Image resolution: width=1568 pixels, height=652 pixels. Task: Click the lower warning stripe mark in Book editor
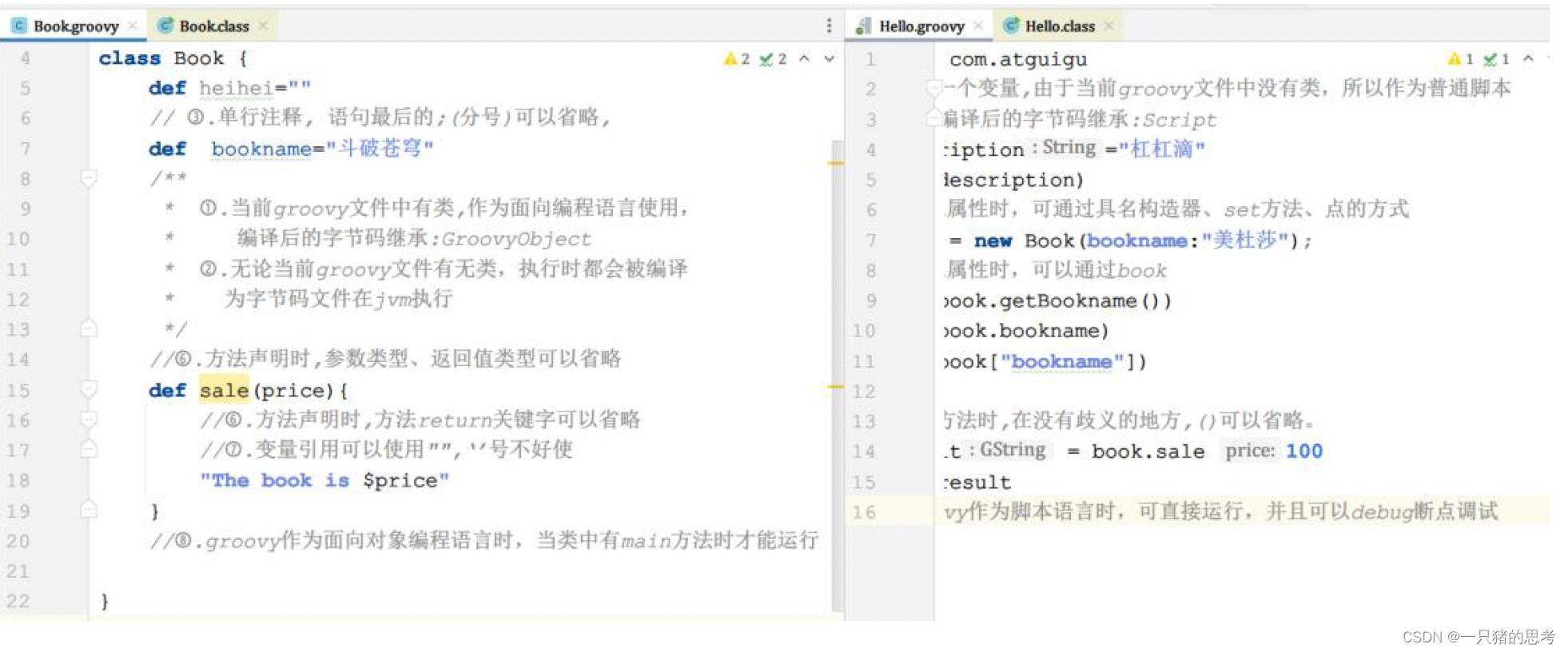(836, 387)
